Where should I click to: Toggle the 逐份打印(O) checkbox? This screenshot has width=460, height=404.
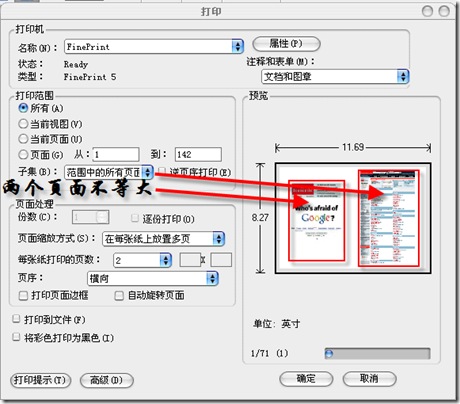(135, 218)
